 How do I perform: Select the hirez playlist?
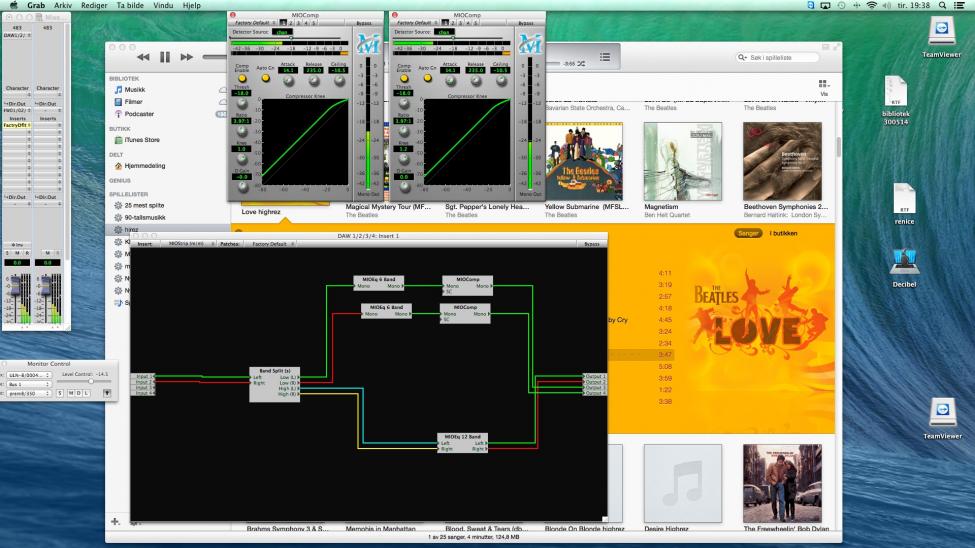coord(131,230)
